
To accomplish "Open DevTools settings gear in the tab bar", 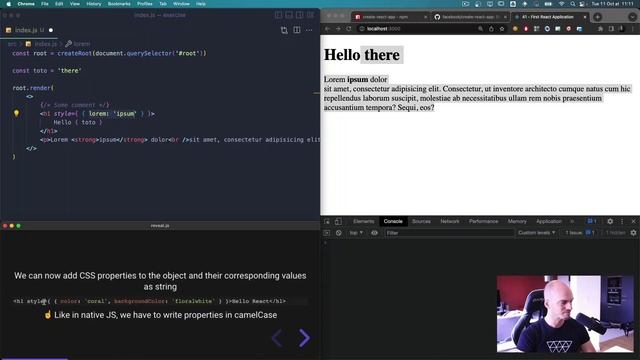I will (610, 221).
